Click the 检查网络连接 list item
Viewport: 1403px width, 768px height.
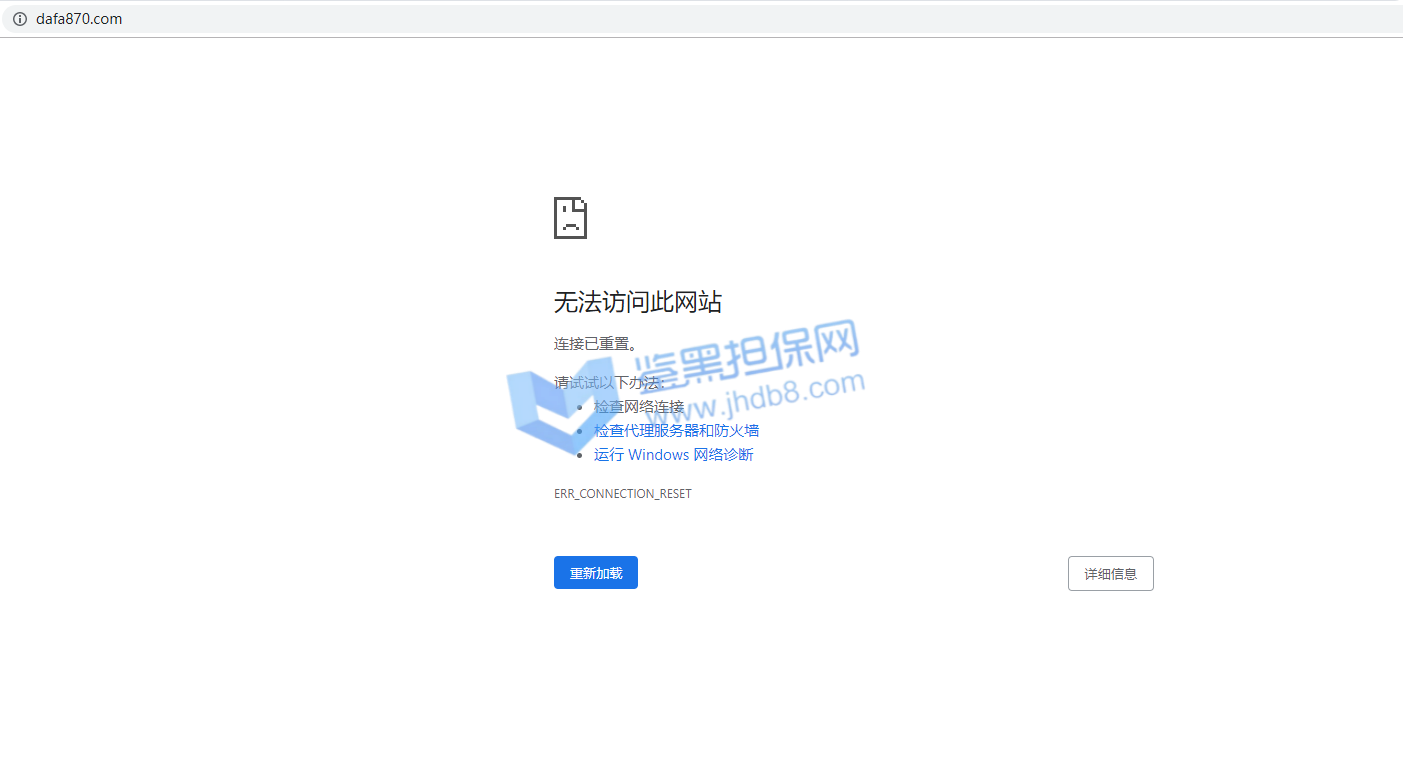pos(639,407)
